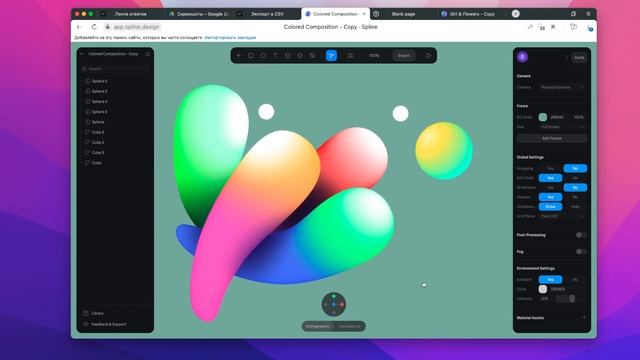Set Soft Orbit to No
Image resolution: width=640 pixels, height=360 pixels.
point(575,178)
